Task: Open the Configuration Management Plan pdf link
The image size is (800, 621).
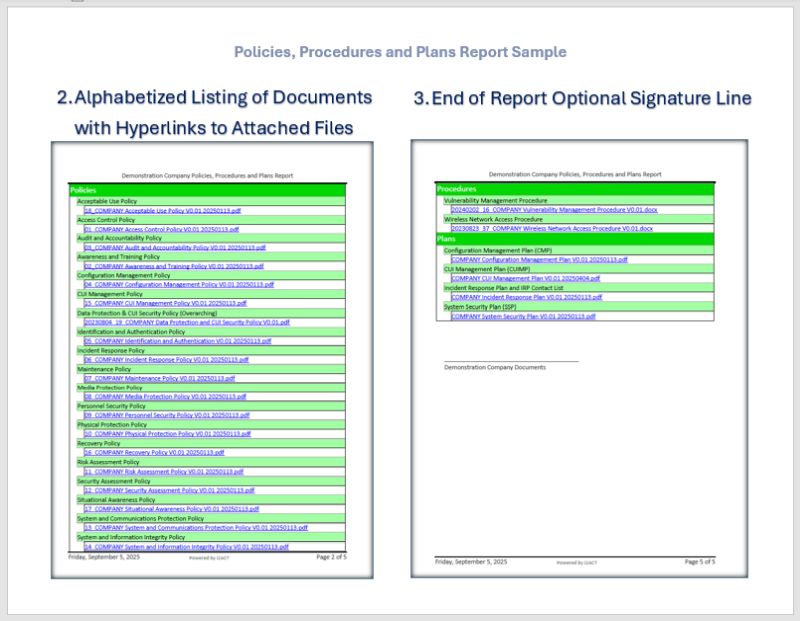Action: click(x=539, y=259)
